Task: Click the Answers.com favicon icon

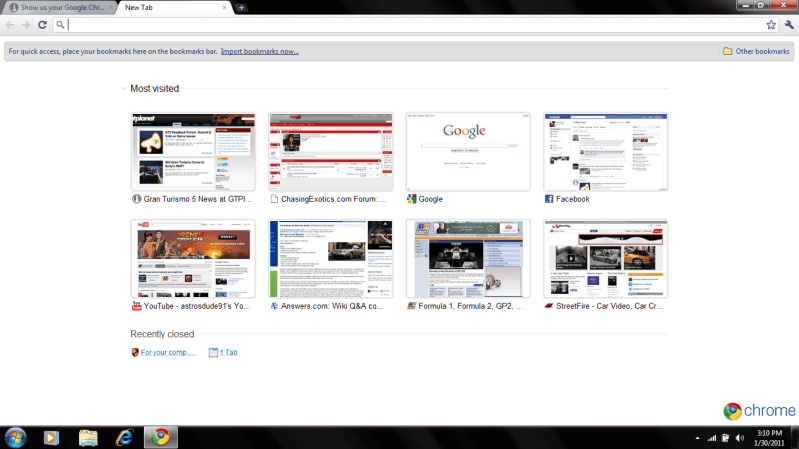Action: pyautogui.click(x=274, y=306)
